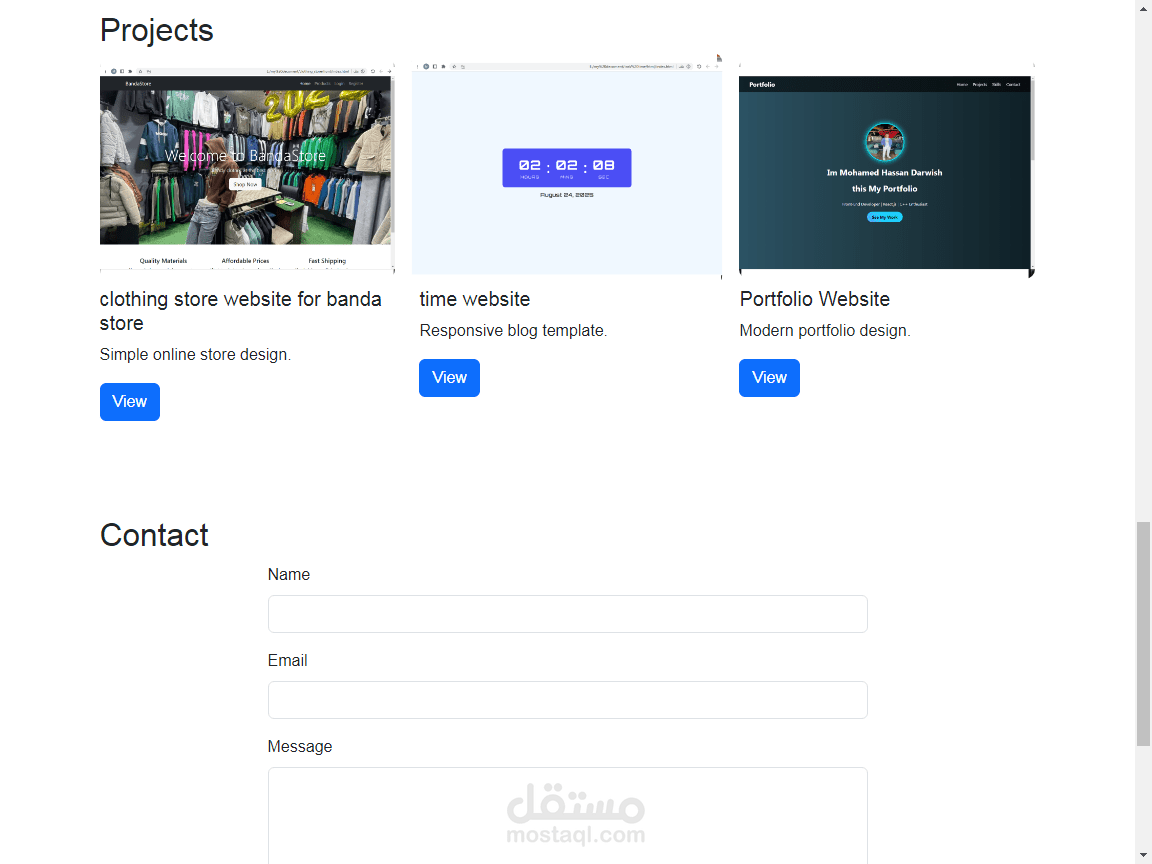Open the Portfolio Website screenshot thumbnail
The image size is (1152, 864).
pyautogui.click(x=887, y=170)
